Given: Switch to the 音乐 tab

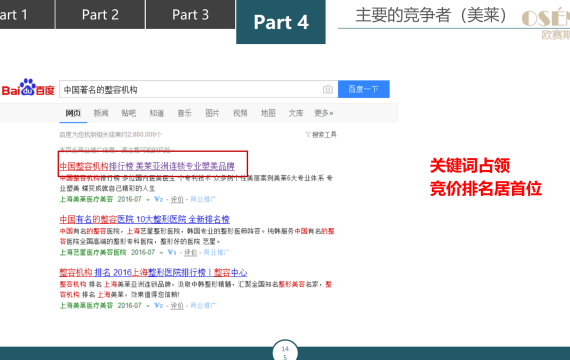Looking at the screenshot, I should (184, 113).
